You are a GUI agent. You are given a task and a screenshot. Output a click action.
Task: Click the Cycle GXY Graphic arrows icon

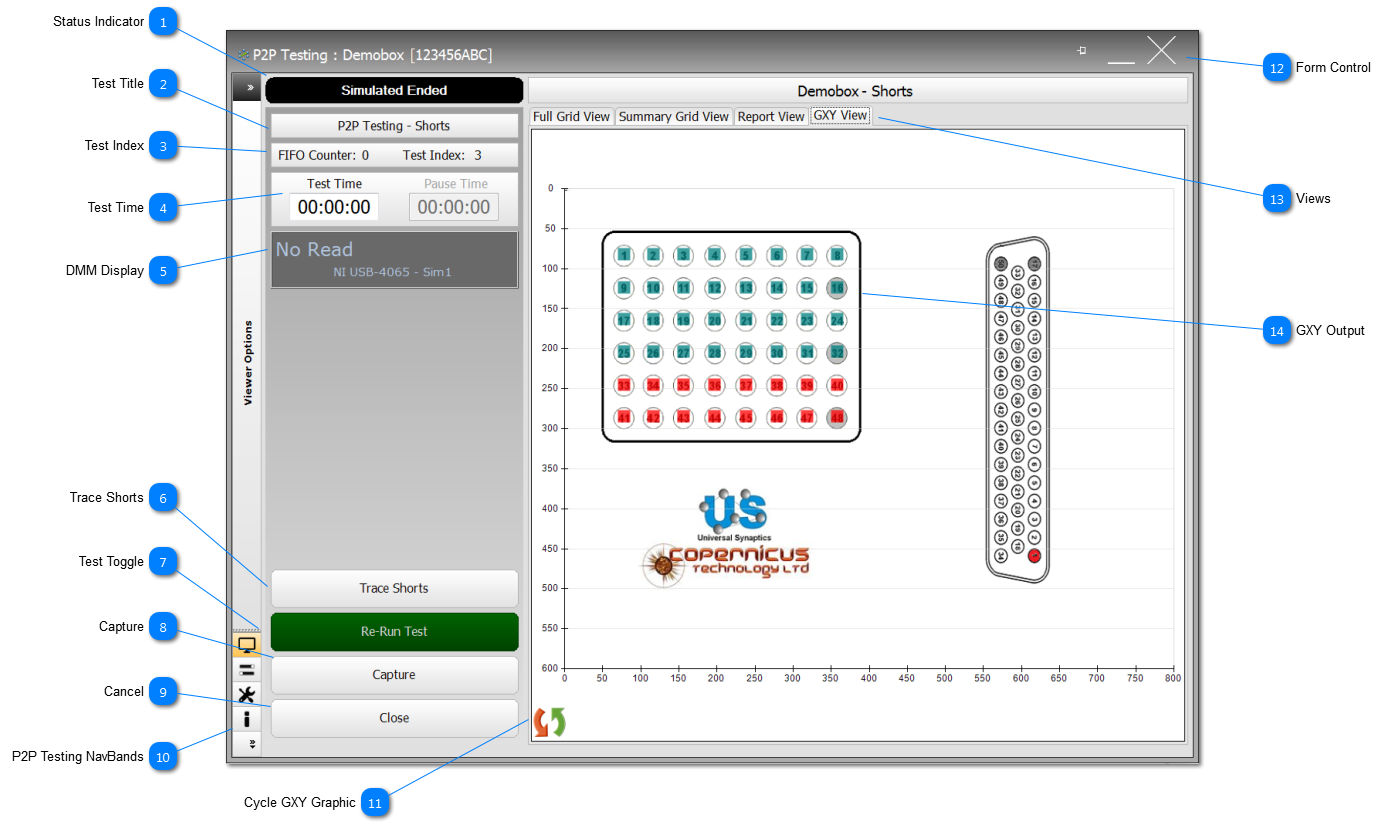click(x=549, y=722)
